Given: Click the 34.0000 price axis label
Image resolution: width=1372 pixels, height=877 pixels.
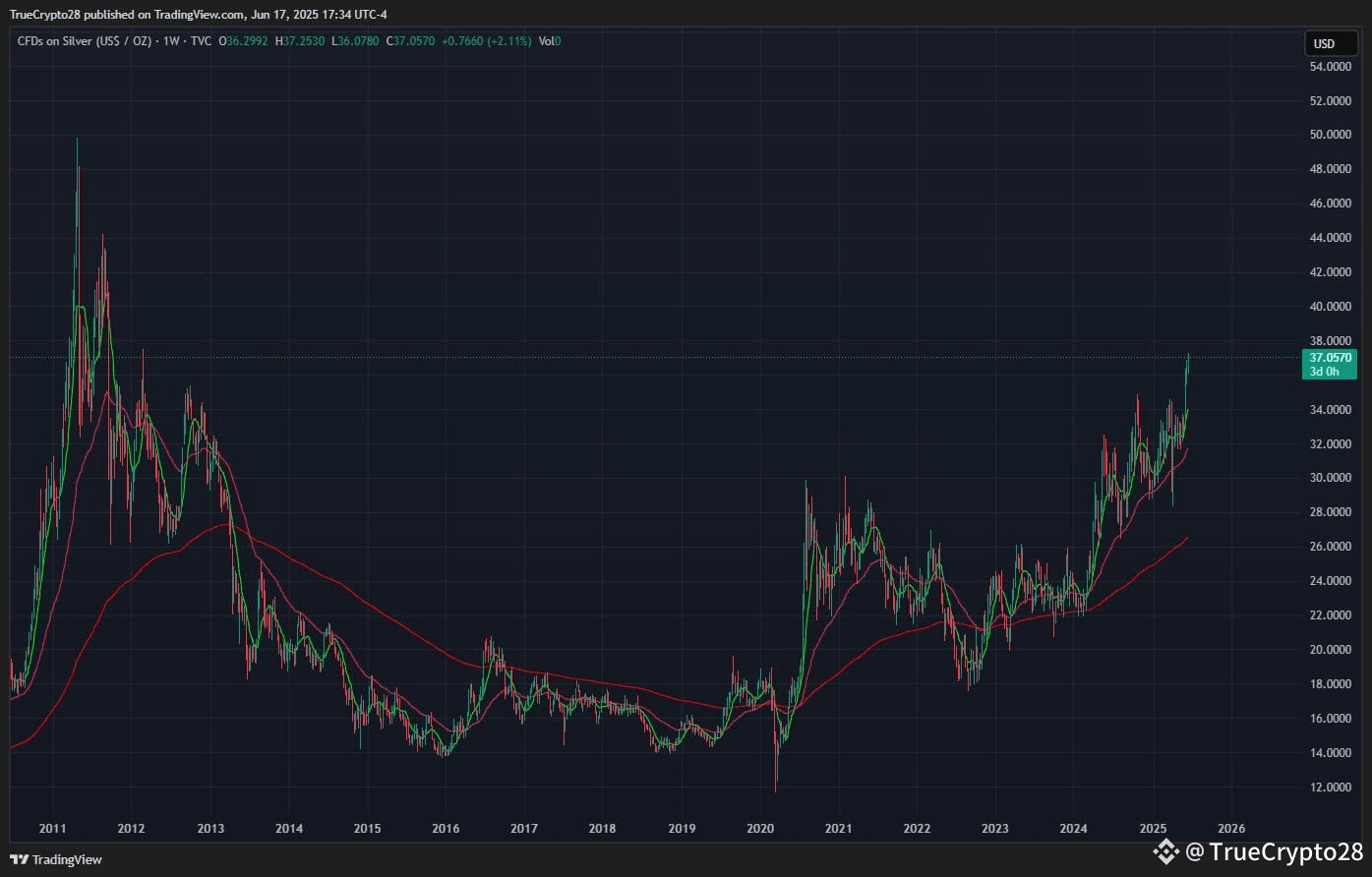Looking at the screenshot, I should pos(1329,410).
